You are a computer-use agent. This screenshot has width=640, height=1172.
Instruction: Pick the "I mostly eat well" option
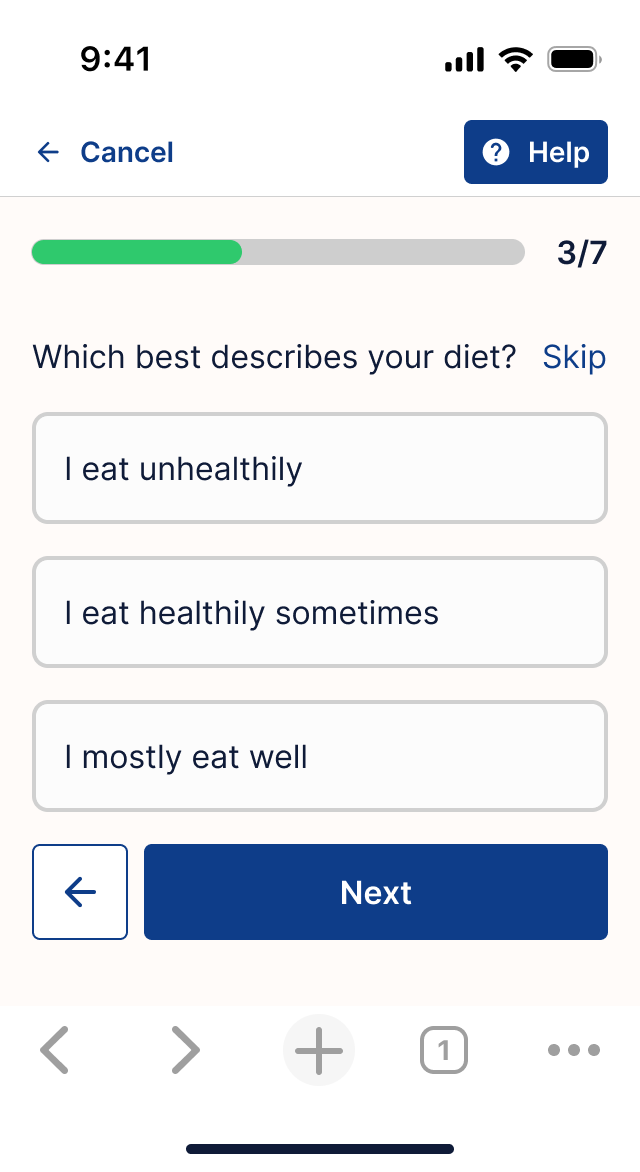tap(320, 756)
